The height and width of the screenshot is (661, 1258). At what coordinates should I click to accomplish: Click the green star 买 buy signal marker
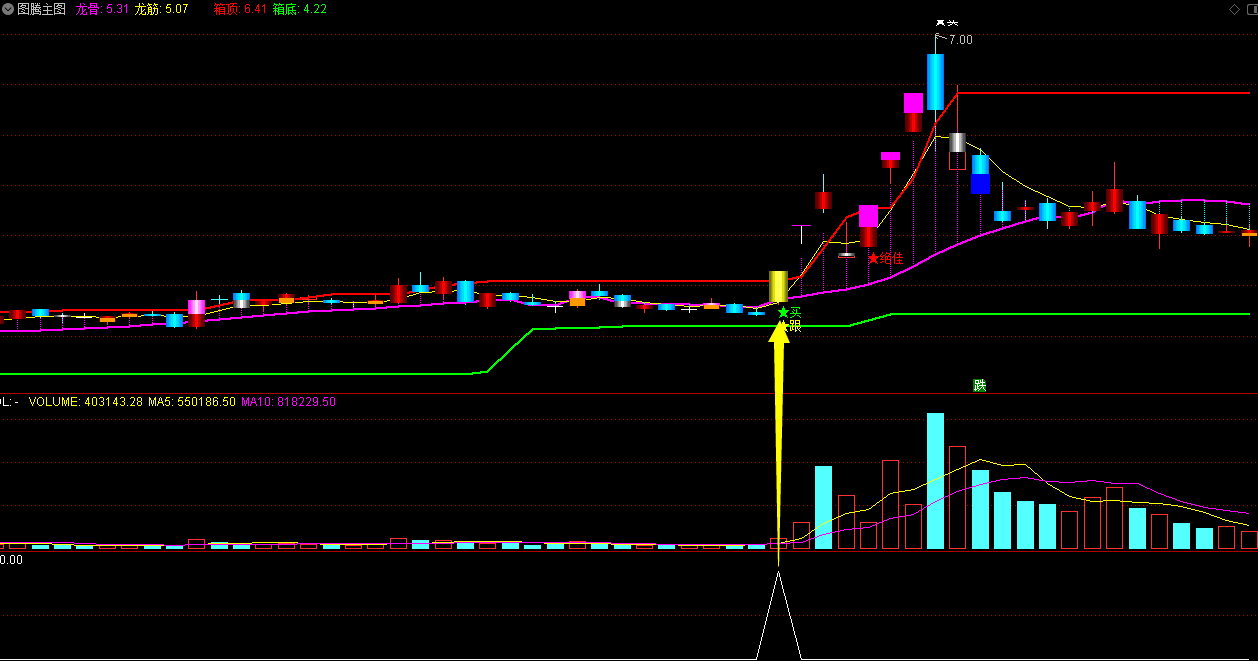click(789, 313)
